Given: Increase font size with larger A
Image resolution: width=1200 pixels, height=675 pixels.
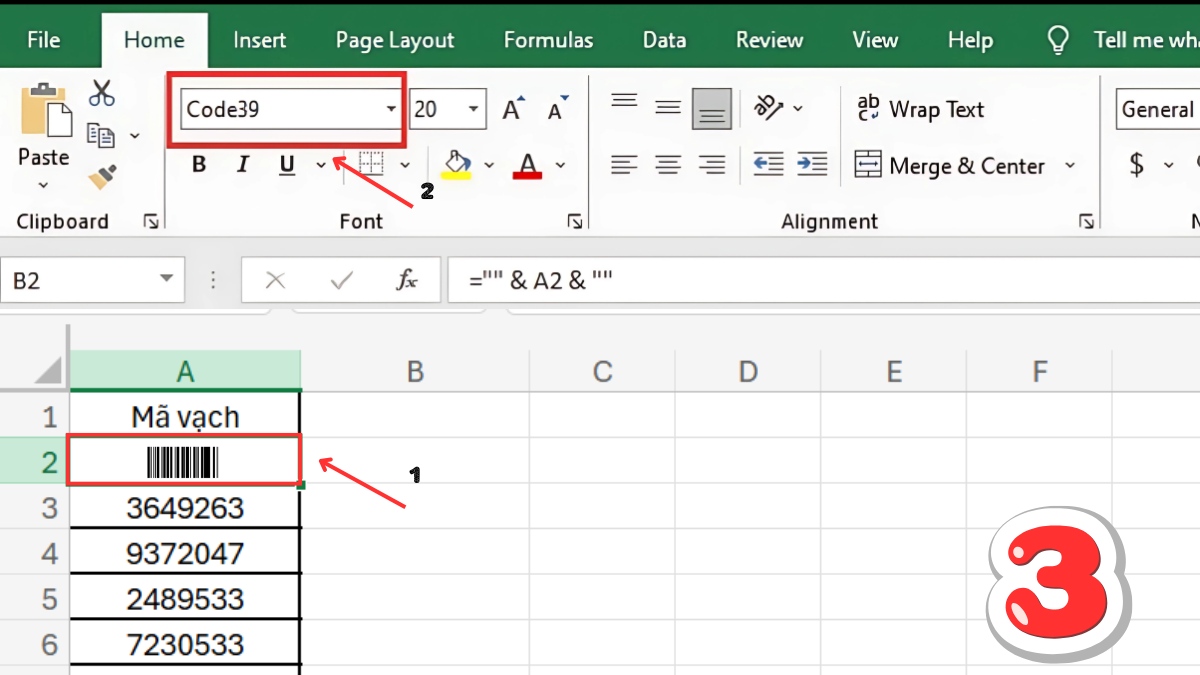Looking at the screenshot, I should click(513, 109).
